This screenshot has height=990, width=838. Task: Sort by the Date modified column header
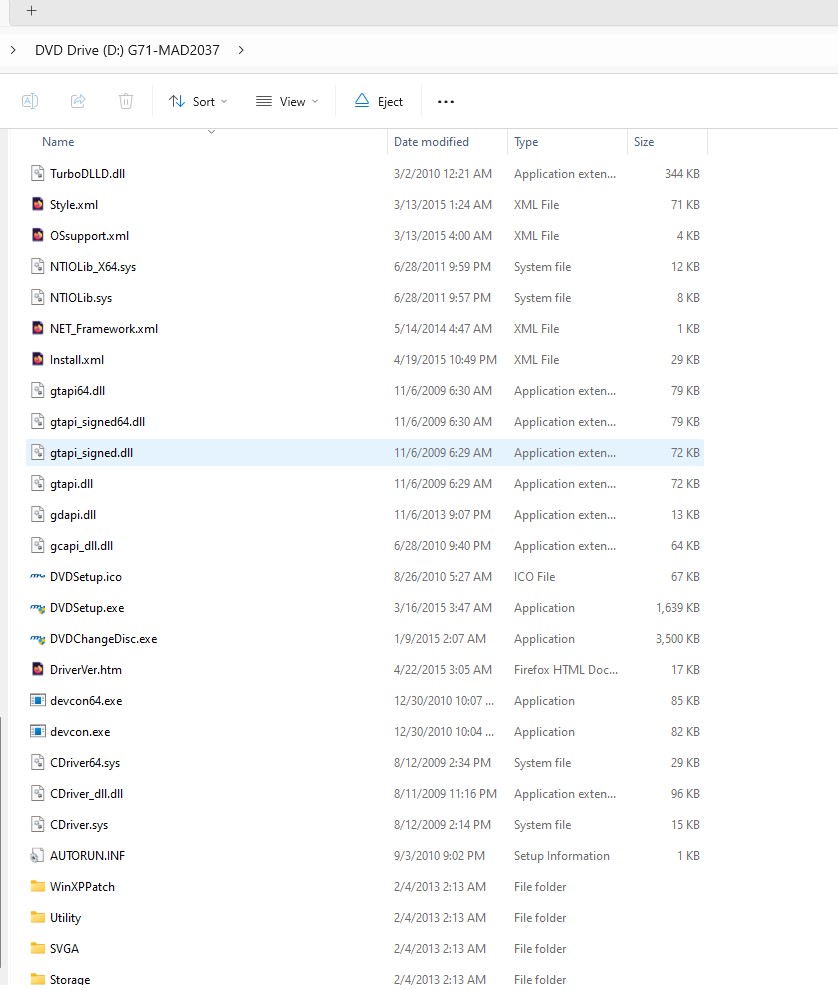[431, 142]
